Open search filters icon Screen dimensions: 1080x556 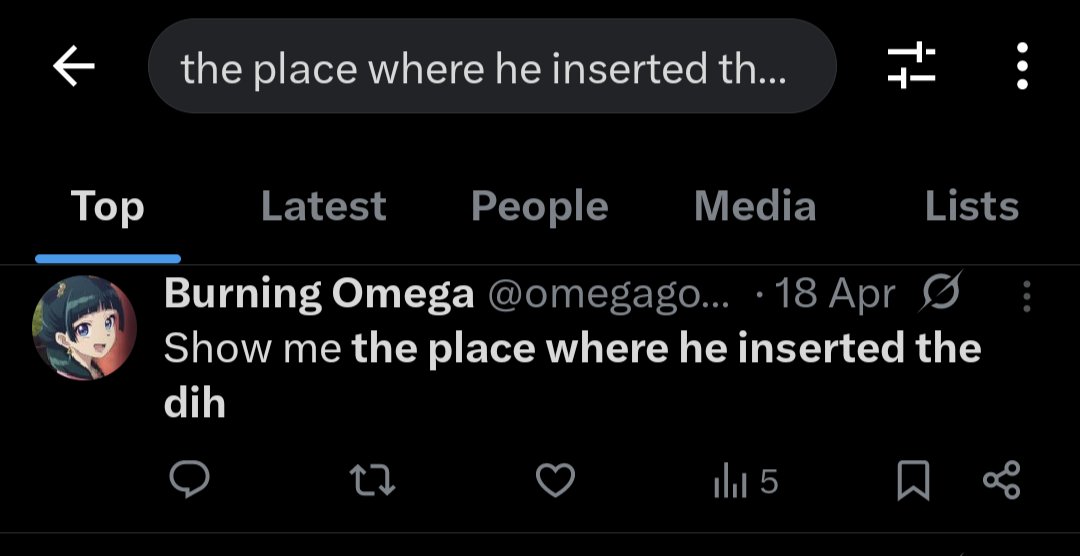(911, 65)
